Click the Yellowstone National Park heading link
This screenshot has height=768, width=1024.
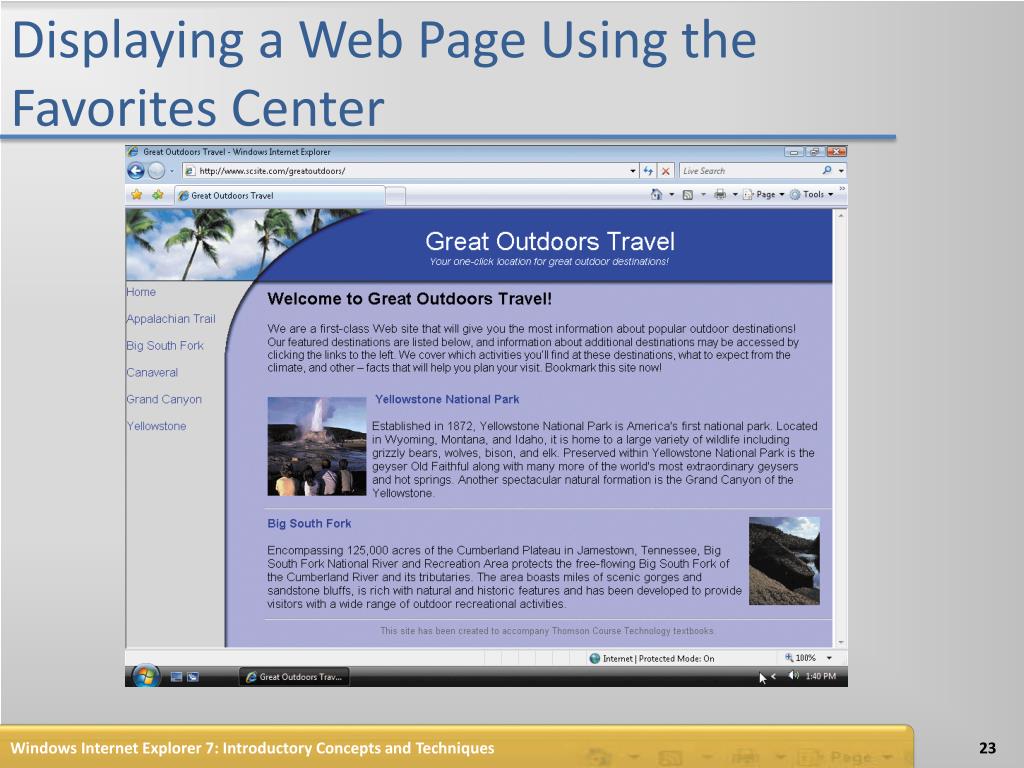(447, 399)
